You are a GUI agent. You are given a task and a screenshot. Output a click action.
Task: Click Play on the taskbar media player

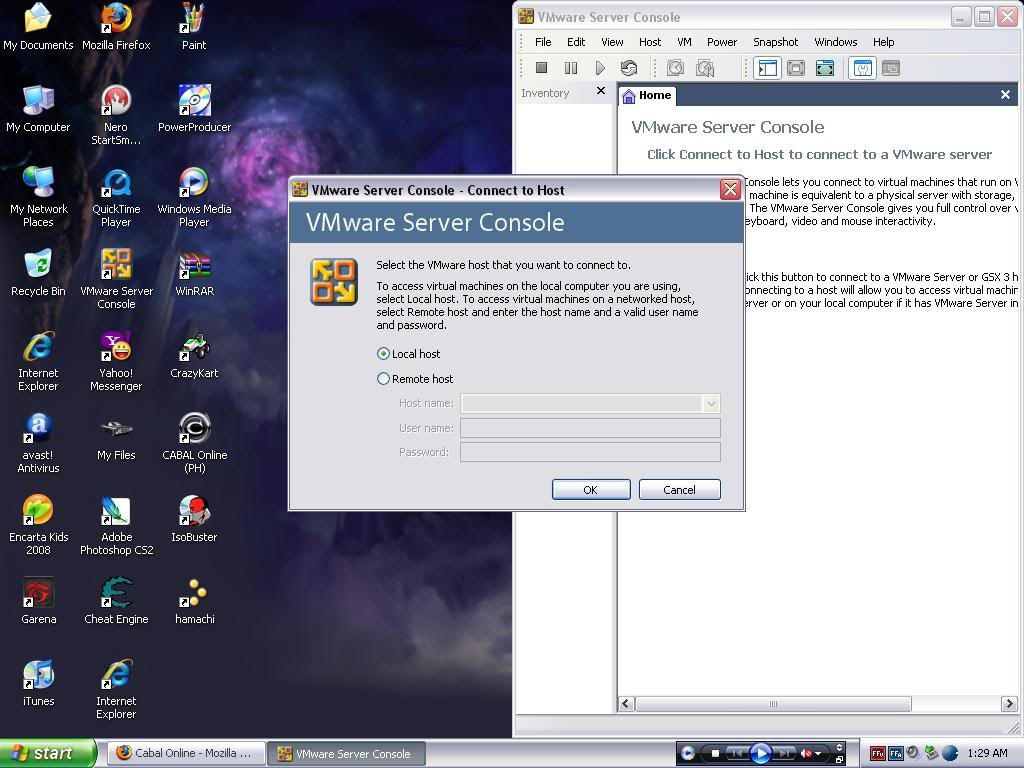coord(760,753)
